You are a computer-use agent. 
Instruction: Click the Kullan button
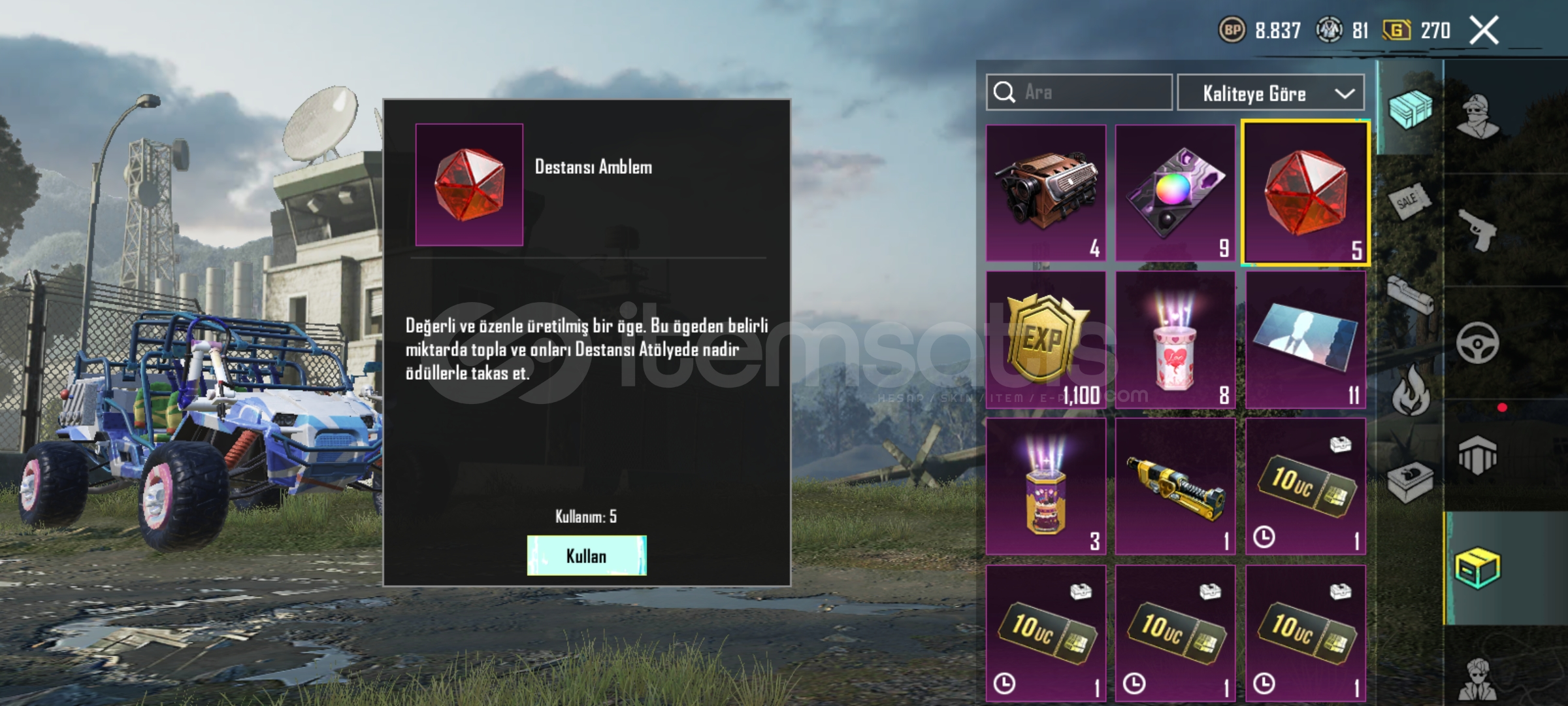point(587,556)
